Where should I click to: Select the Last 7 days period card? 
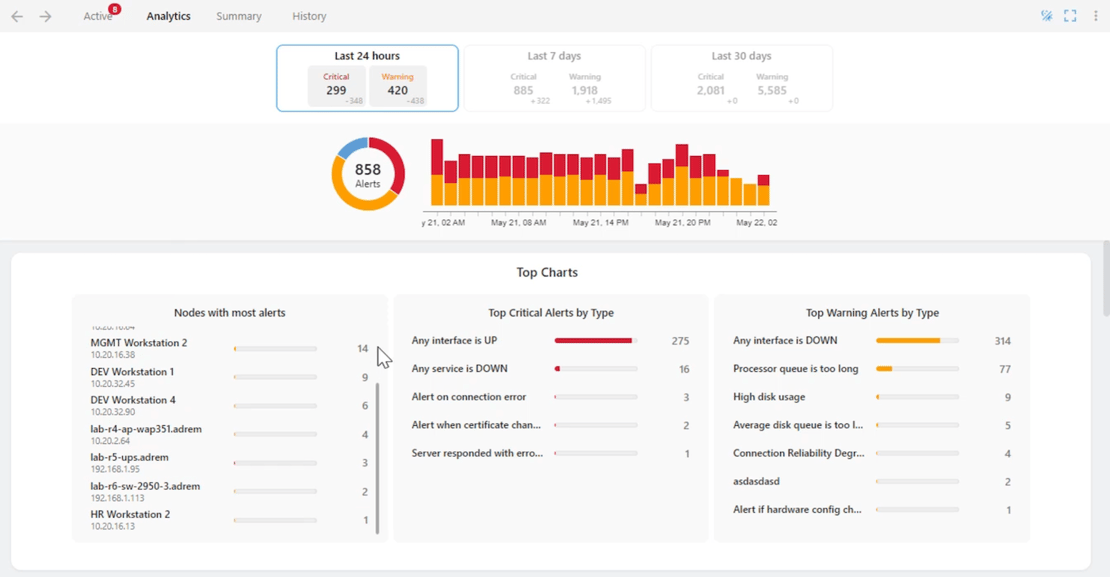tap(554, 78)
